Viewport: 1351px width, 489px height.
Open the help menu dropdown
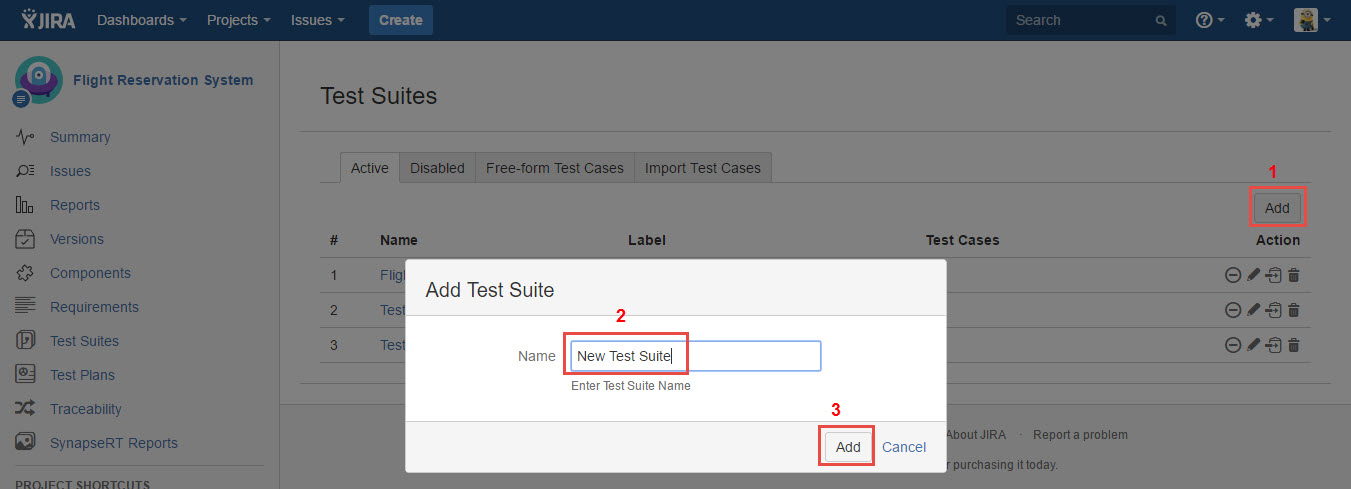(1210, 20)
